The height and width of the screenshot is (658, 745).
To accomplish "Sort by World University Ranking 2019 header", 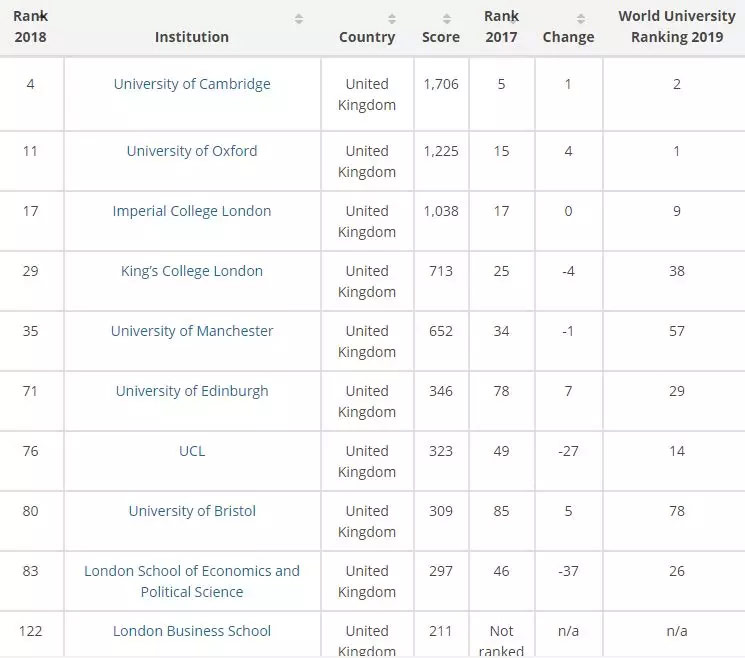I will [676, 27].
